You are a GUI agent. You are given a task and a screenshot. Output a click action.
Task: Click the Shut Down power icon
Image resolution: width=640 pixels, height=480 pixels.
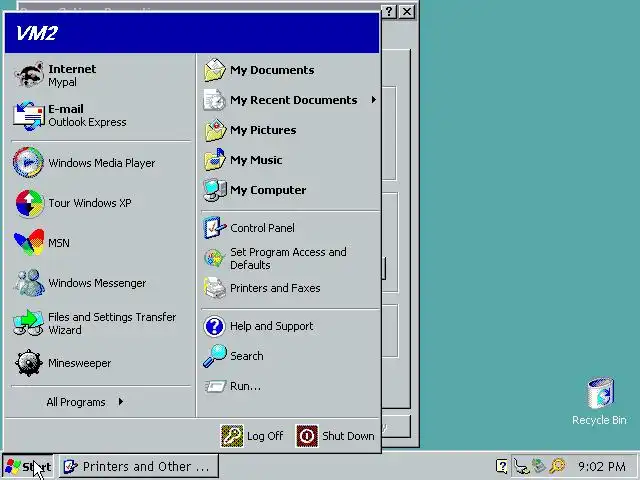(307, 436)
